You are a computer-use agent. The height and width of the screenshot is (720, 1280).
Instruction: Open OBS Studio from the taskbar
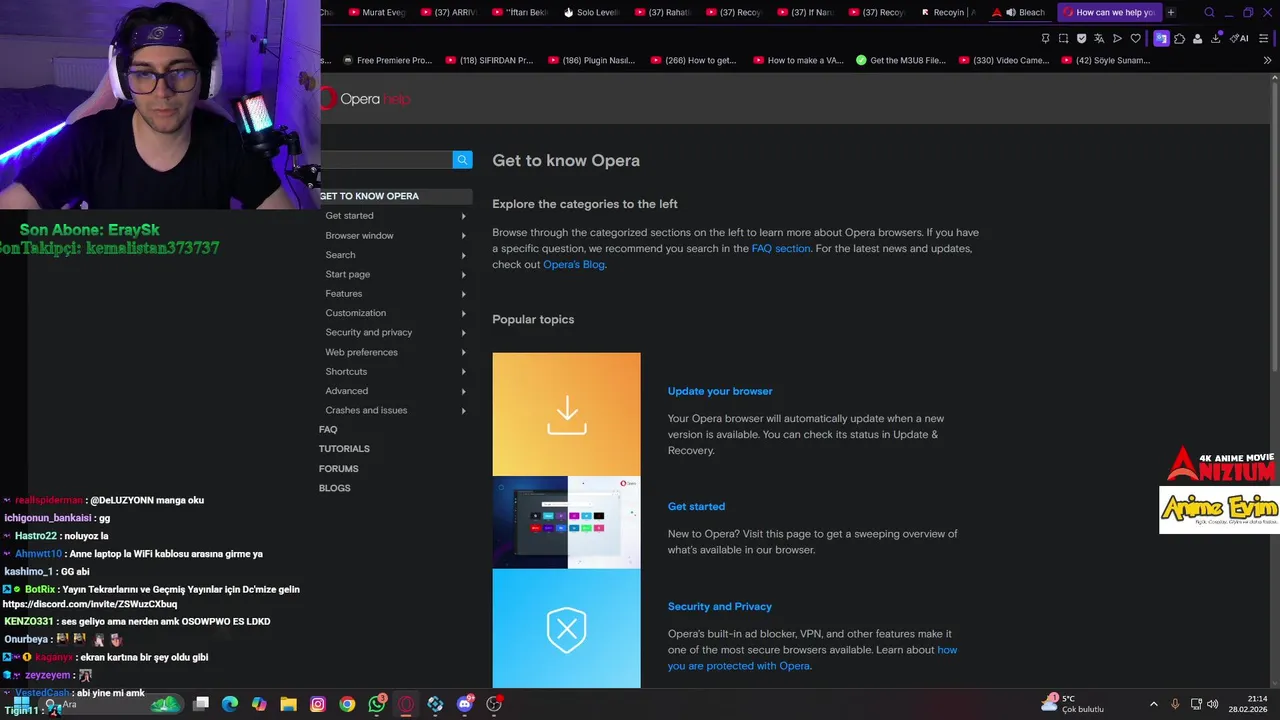494,704
